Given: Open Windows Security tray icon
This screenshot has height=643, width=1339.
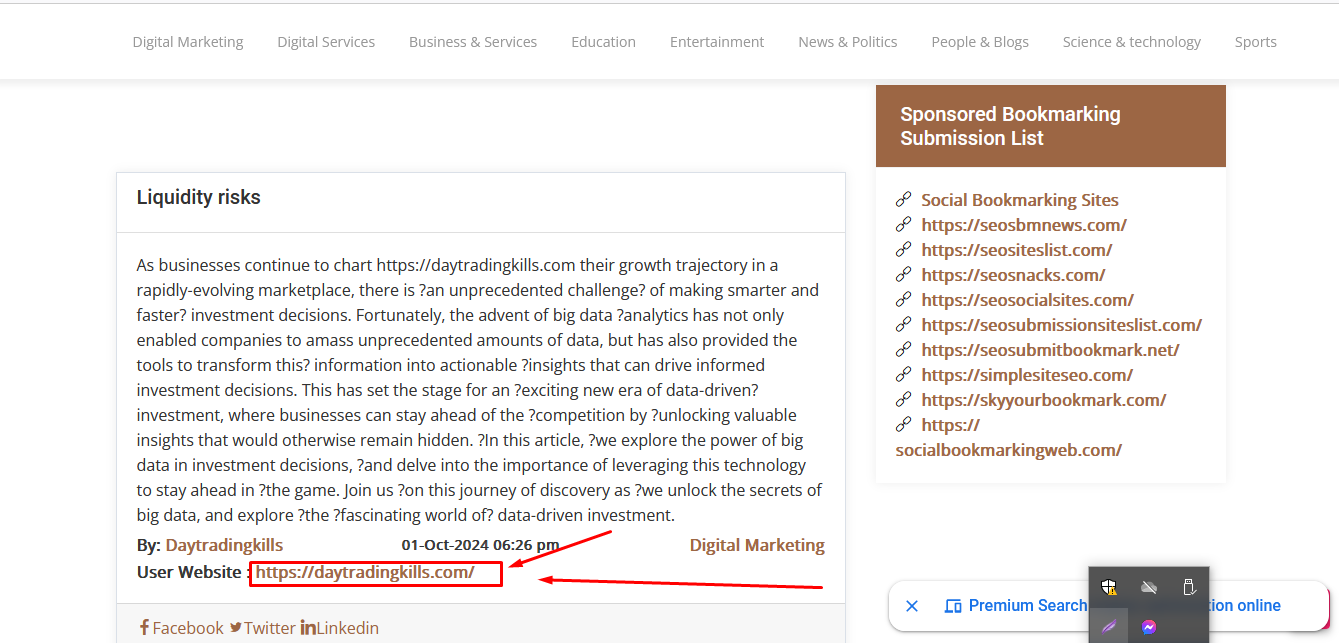Looking at the screenshot, I should (x=1108, y=587).
